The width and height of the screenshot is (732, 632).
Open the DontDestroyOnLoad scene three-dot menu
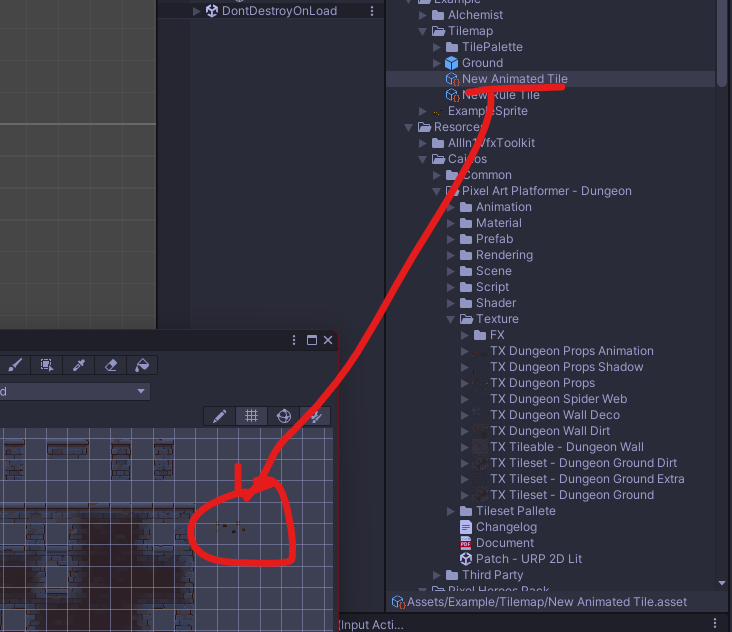pos(372,11)
